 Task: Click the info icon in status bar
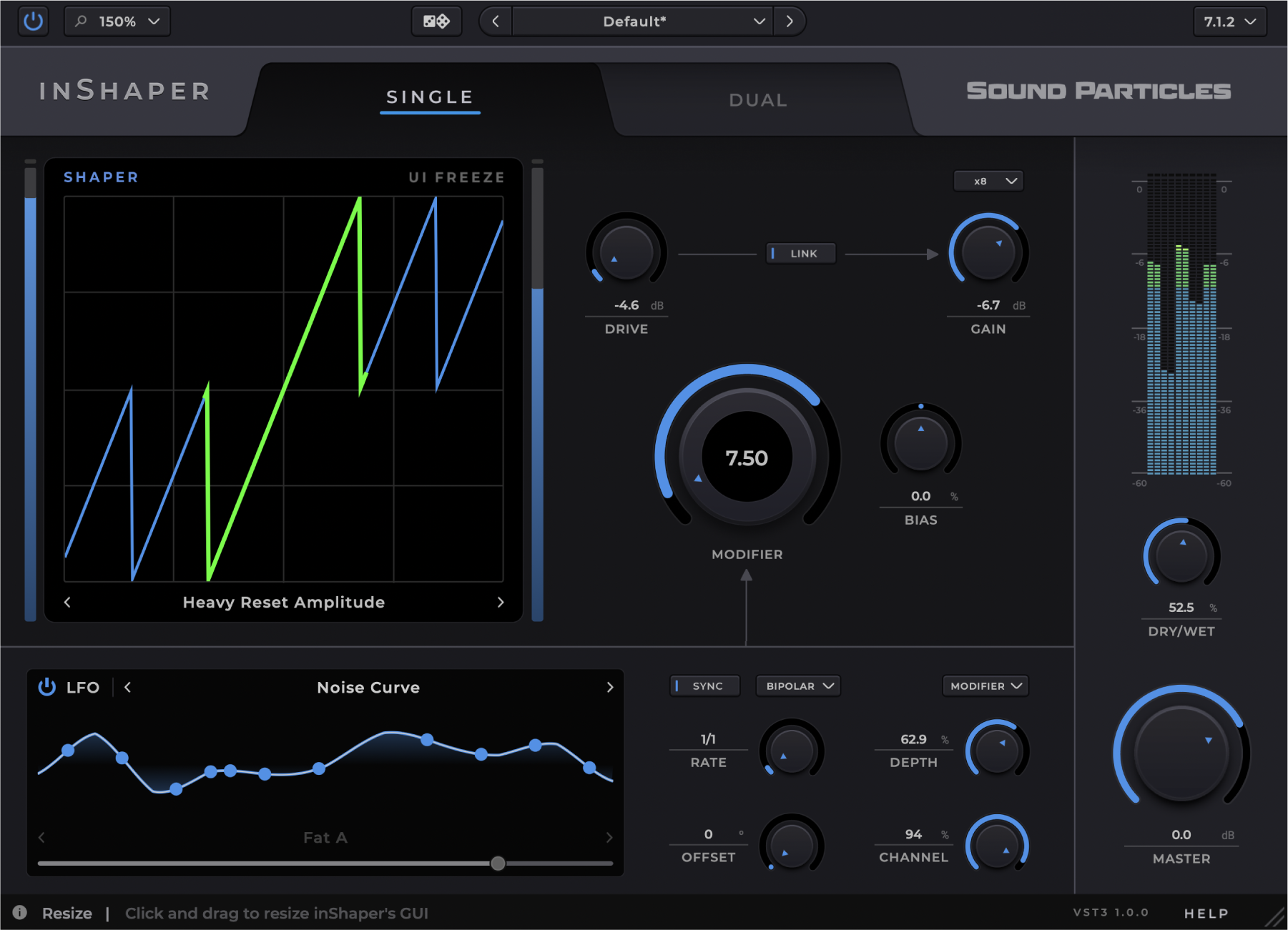(20, 913)
